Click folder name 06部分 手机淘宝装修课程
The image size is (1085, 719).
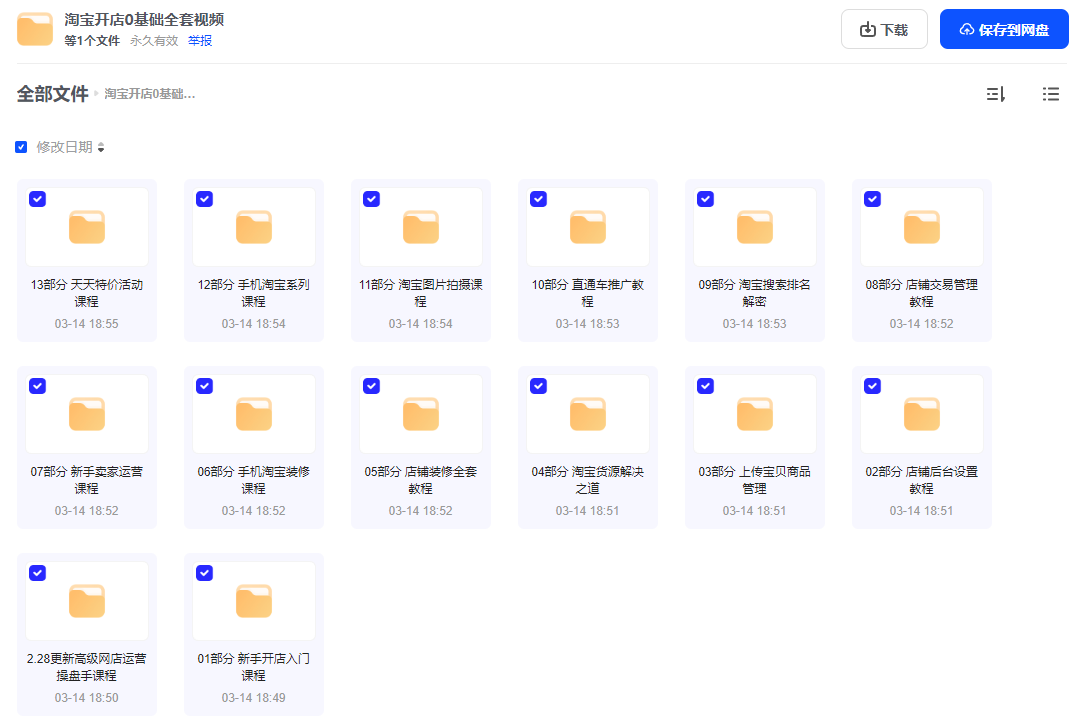253,480
